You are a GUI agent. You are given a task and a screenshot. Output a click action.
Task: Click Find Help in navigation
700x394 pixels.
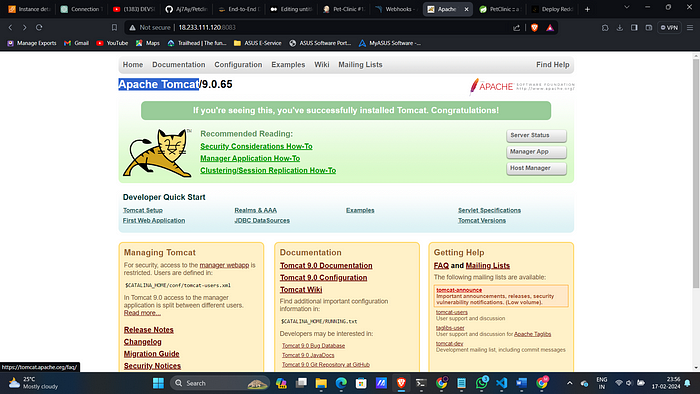553,65
